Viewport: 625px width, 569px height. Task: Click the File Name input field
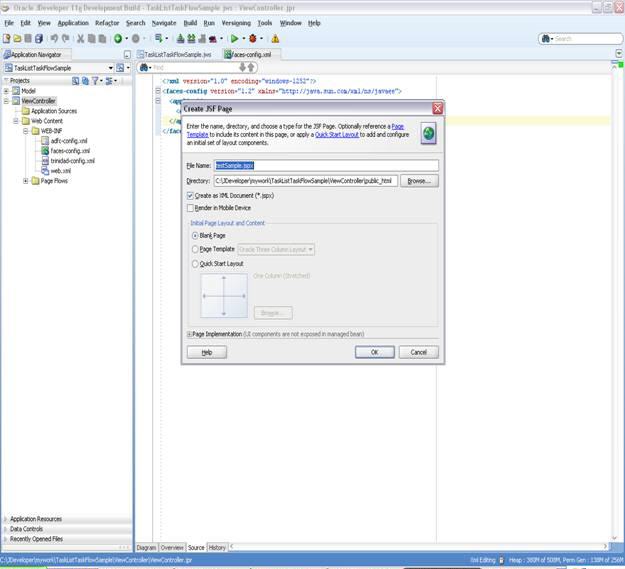(326, 165)
